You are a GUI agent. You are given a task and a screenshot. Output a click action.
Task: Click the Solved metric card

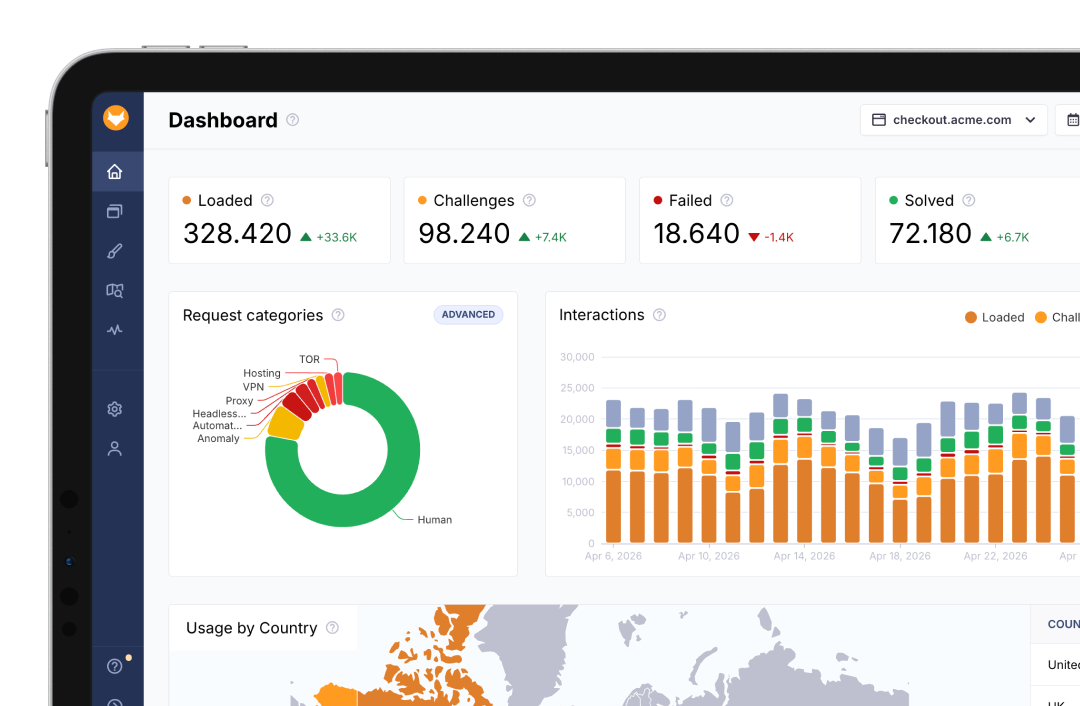[x=977, y=220]
